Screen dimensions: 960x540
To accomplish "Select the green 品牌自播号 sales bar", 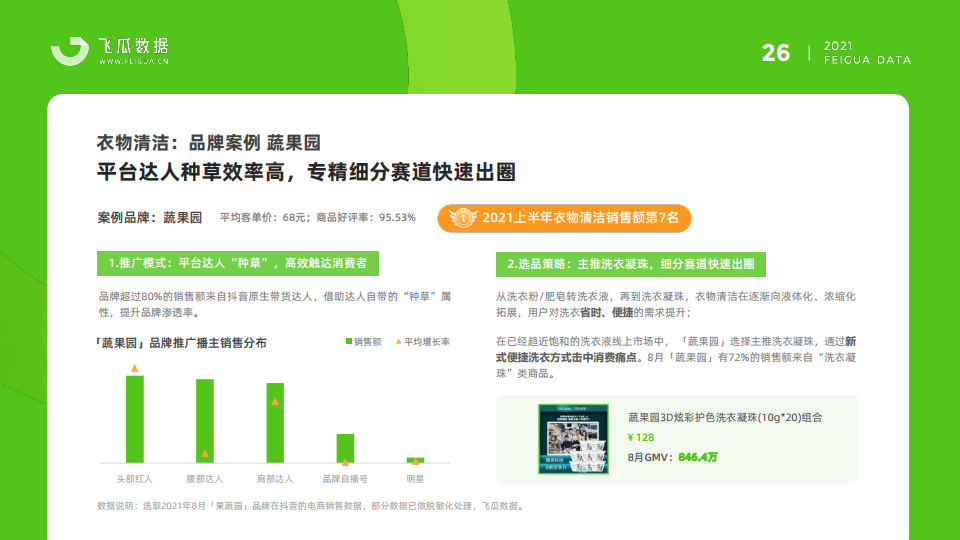I will pos(345,448).
